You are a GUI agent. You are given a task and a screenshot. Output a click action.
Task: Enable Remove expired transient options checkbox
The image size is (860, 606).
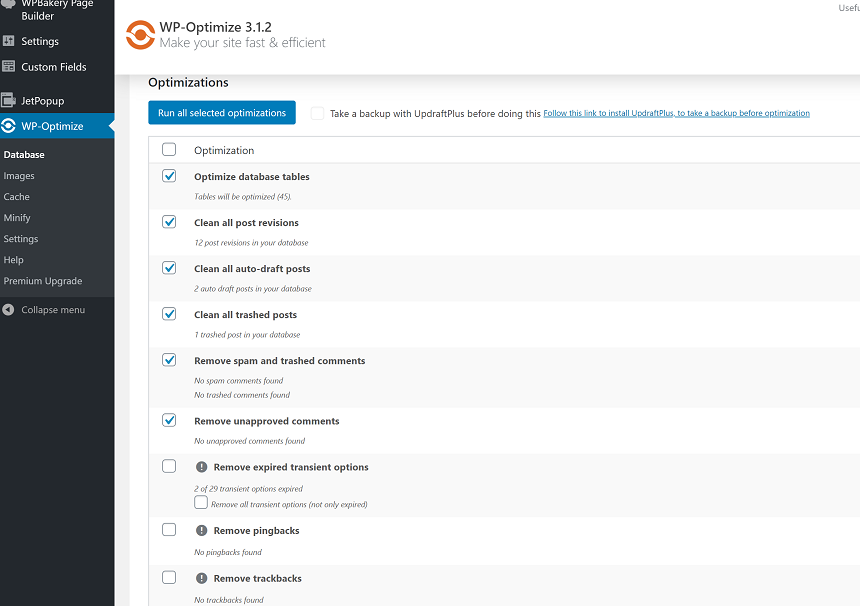tap(169, 466)
